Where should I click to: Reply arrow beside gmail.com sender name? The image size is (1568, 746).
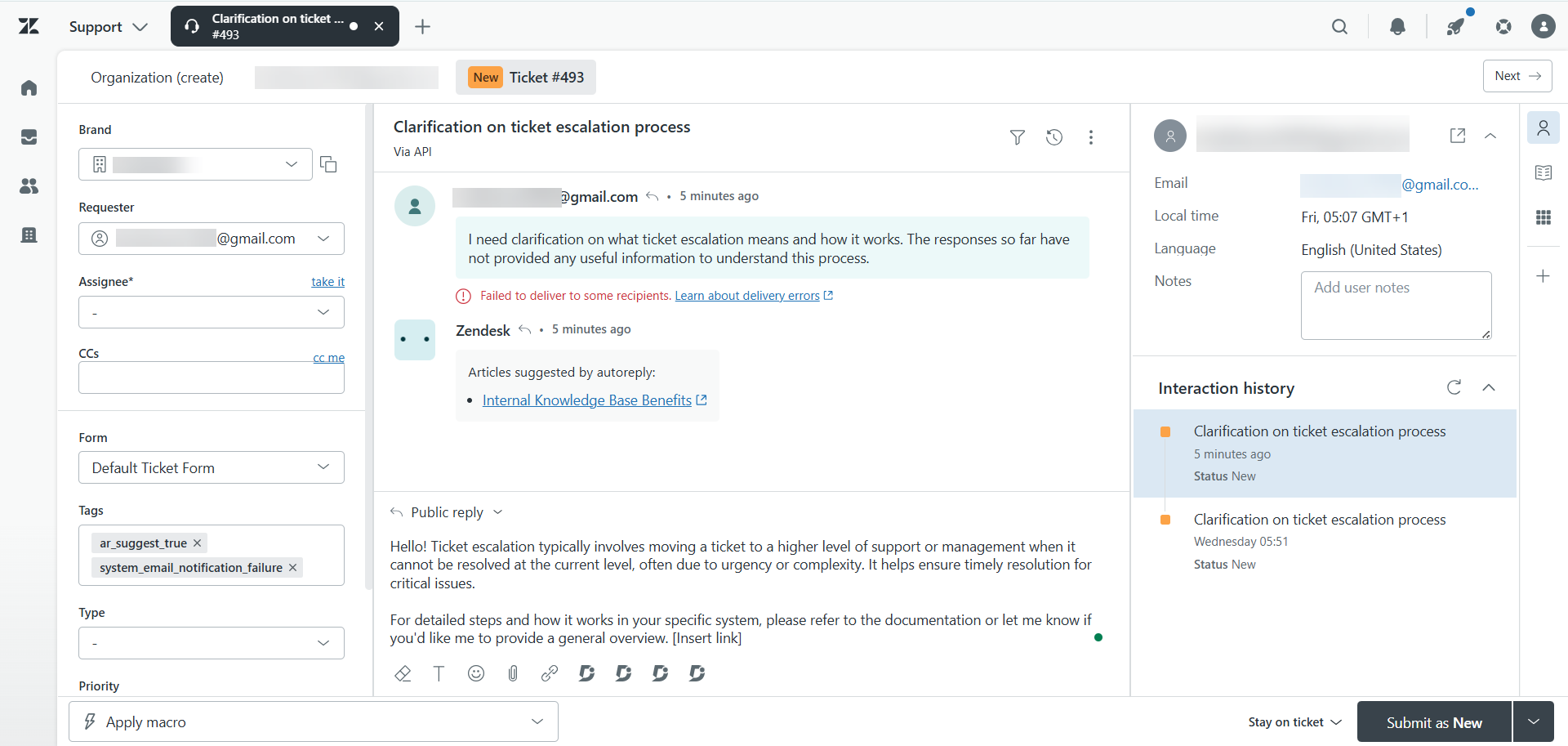(652, 196)
